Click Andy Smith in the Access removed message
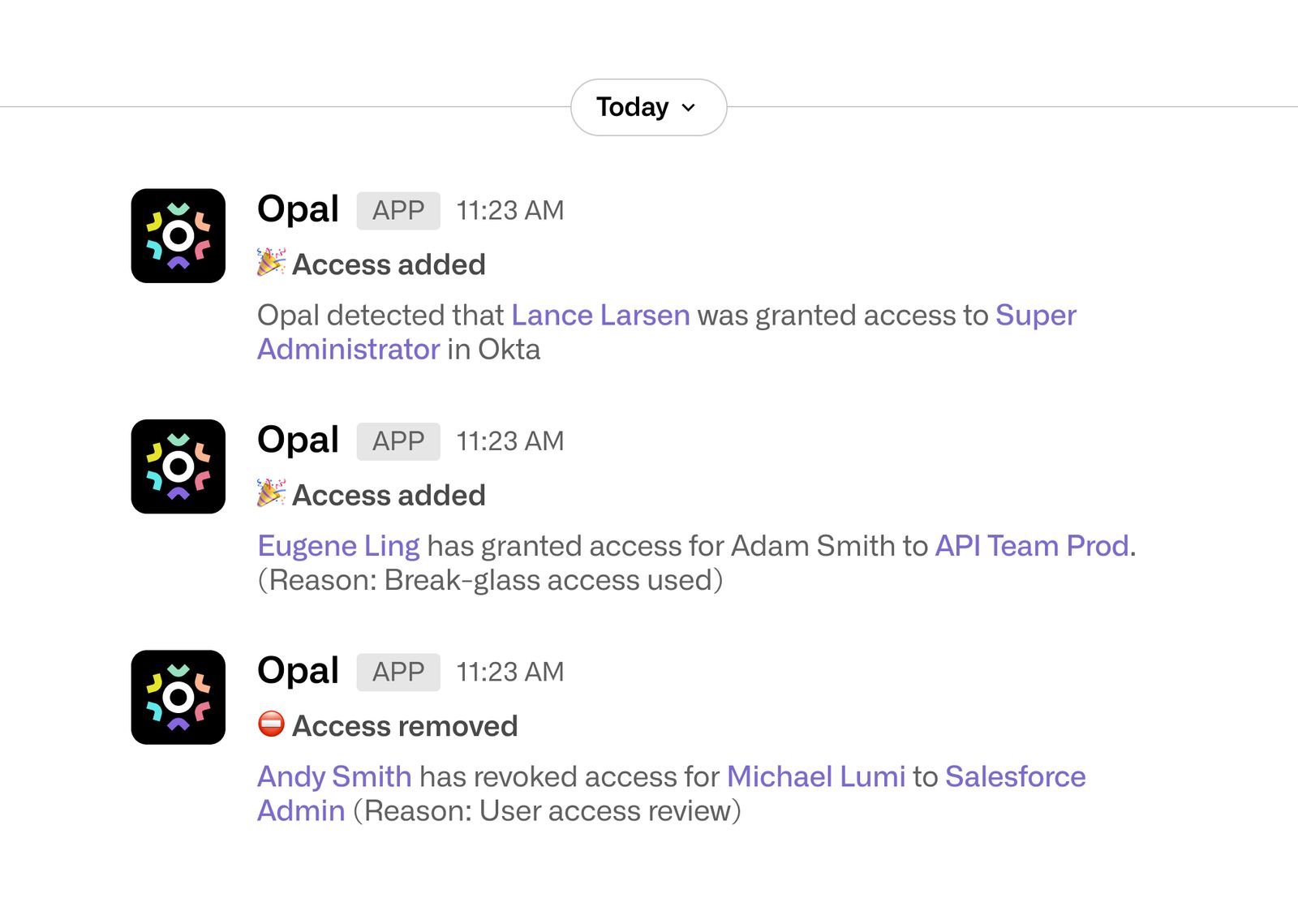Image resolution: width=1298 pixels, height=924 pixels. click(334, 776)
